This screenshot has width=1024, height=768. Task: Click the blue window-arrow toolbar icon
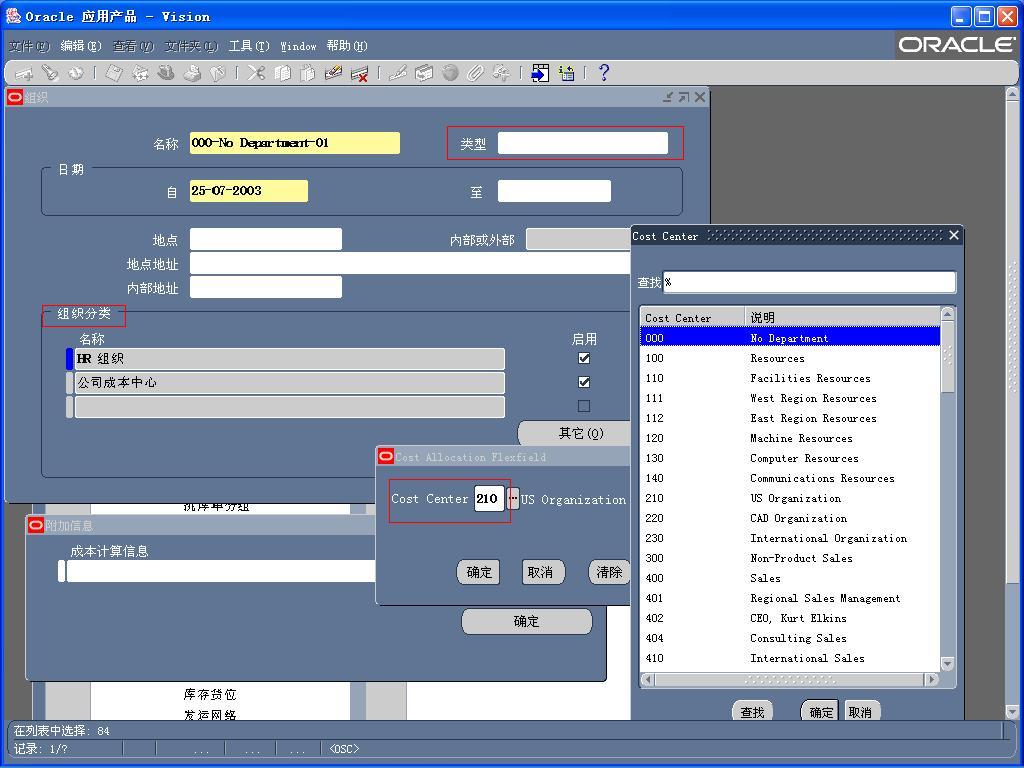(540, 73)
